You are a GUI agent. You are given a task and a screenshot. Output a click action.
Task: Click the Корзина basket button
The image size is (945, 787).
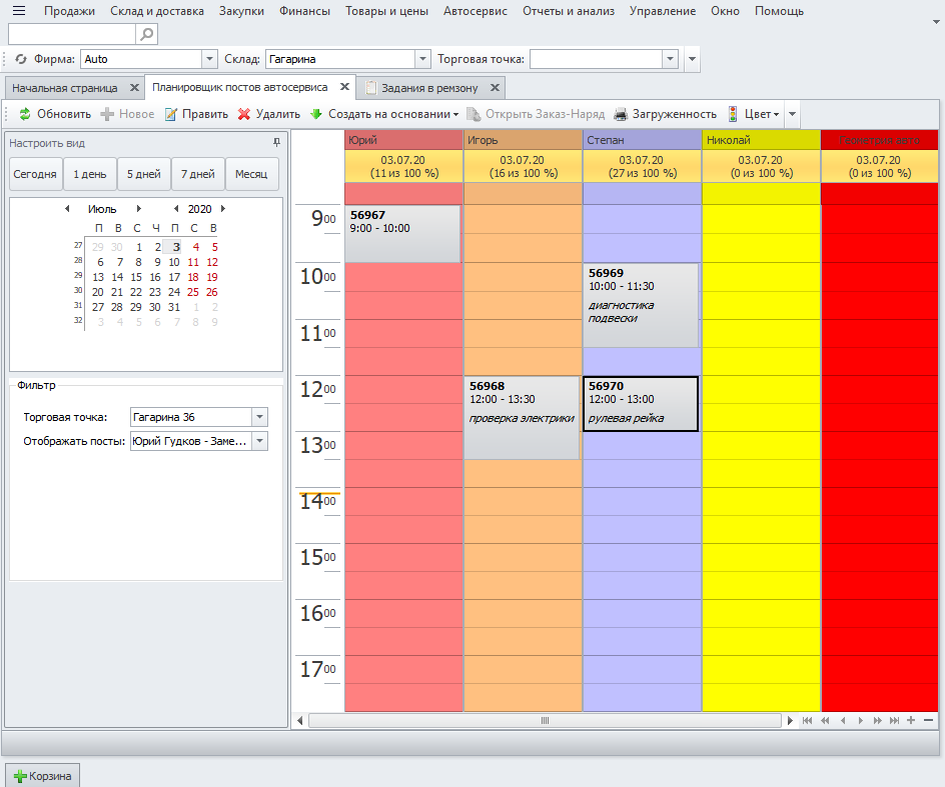[x=42, y=776]
